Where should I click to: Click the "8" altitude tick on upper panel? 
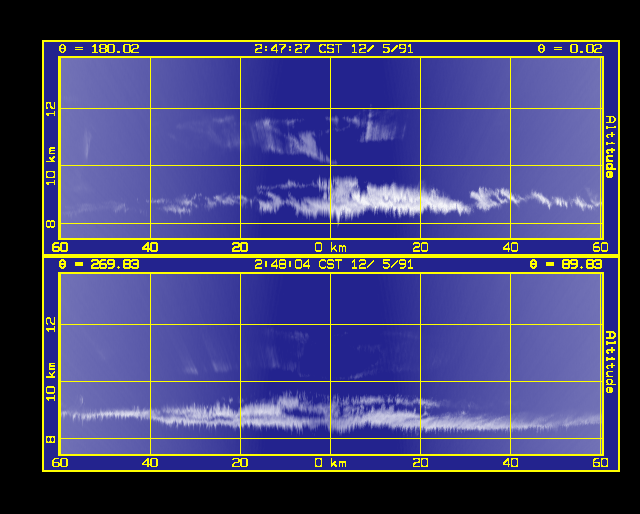pos(51,224)
